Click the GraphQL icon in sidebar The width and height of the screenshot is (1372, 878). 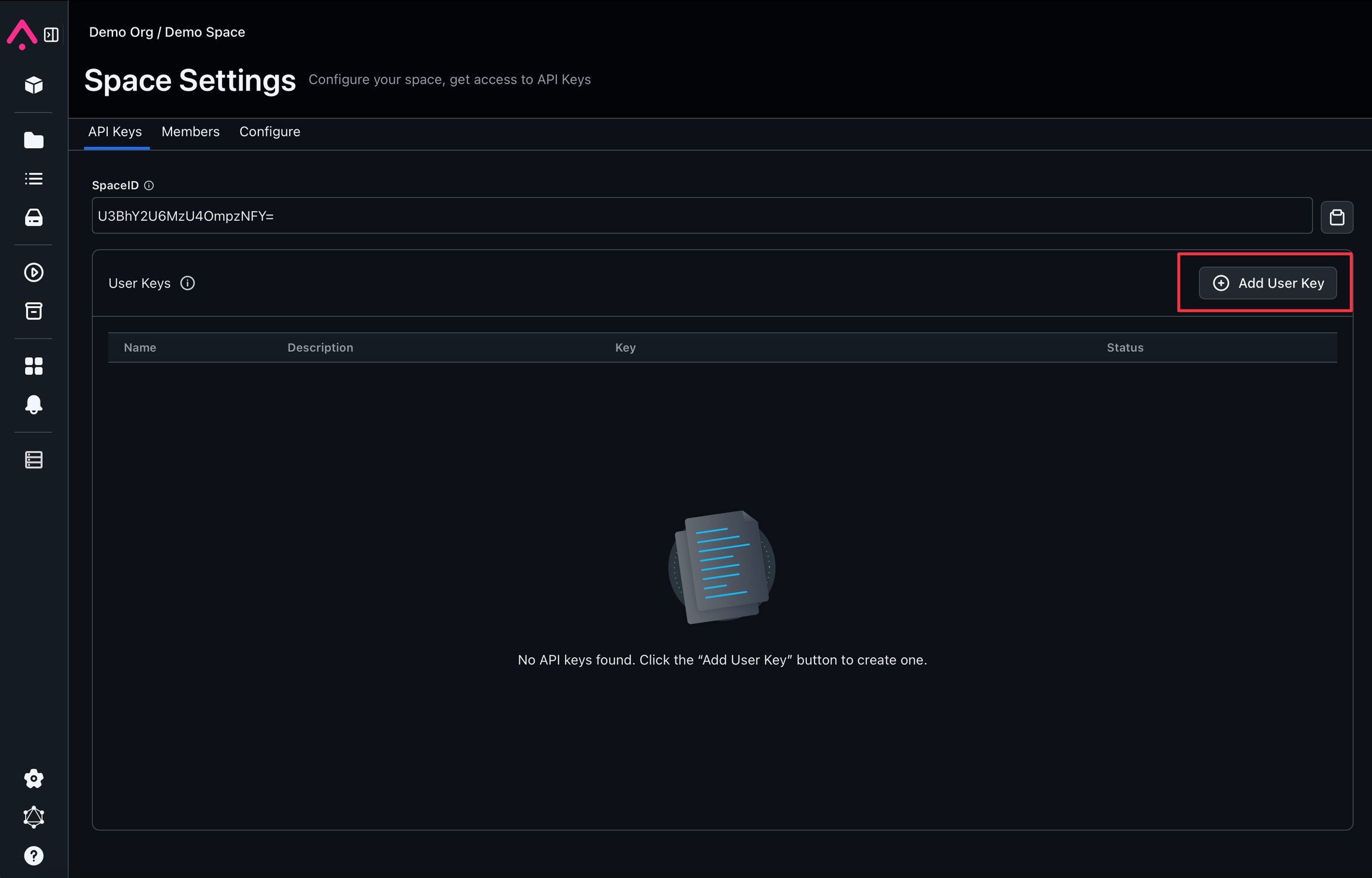click(x=34, y=817)
